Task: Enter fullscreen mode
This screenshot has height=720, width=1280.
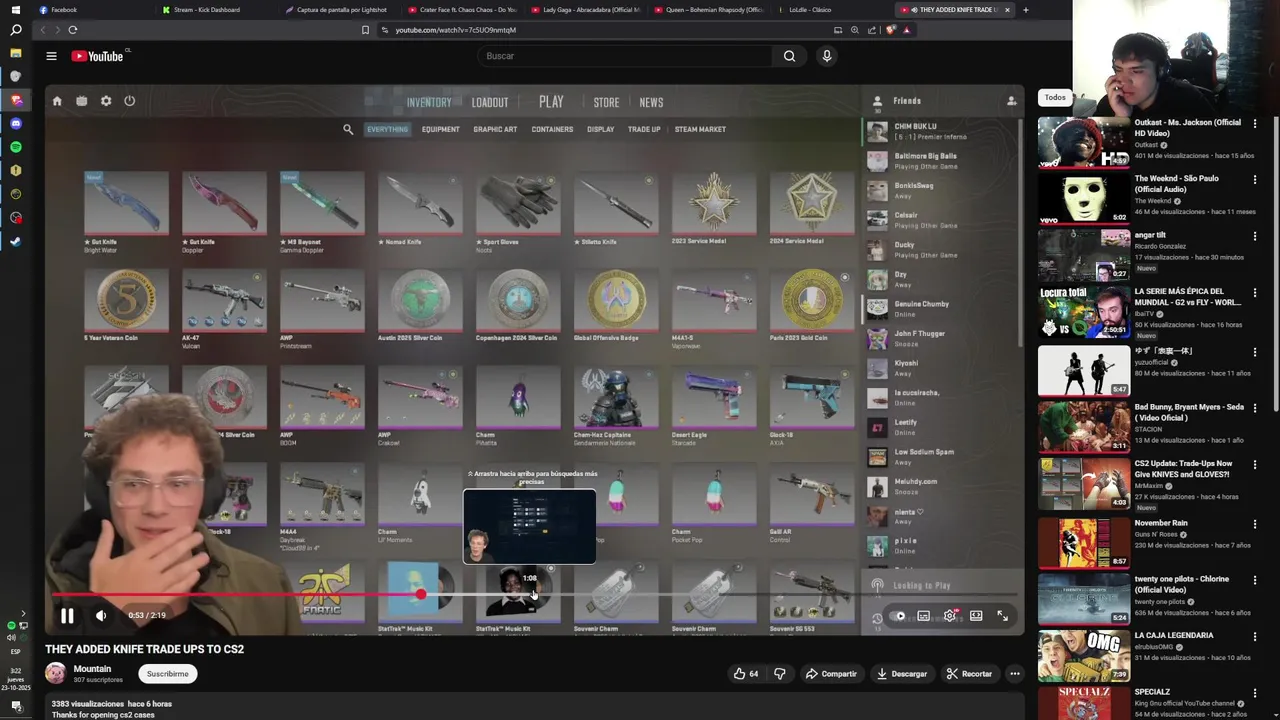Action: [x=1002, y=616]
